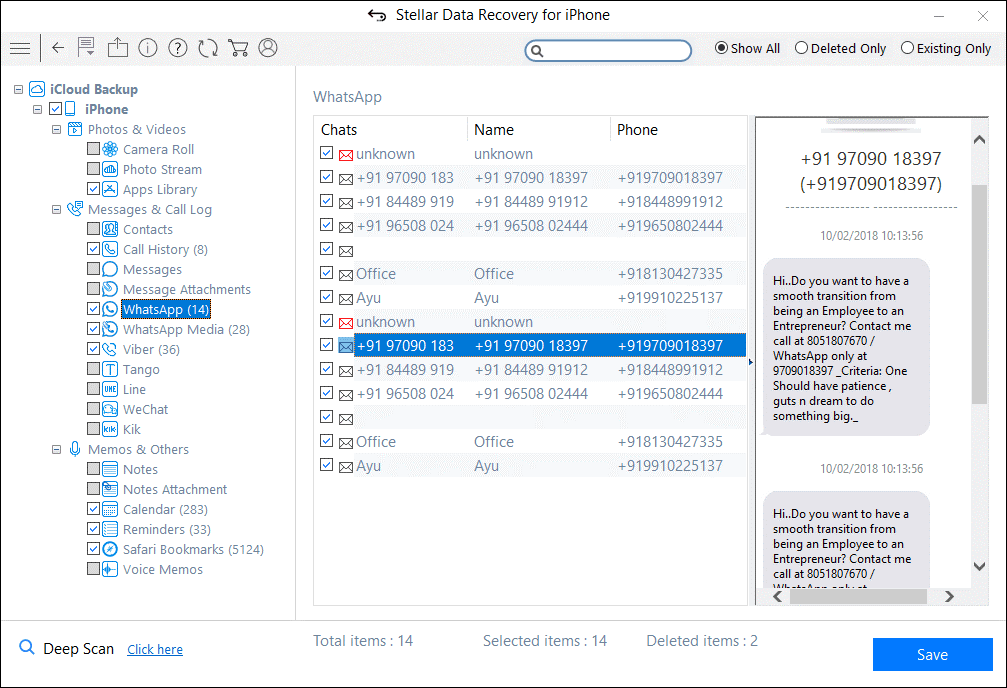The image size is (1007, 688).
Task: Uncheck the Call History checkbox
Action: 93,249
